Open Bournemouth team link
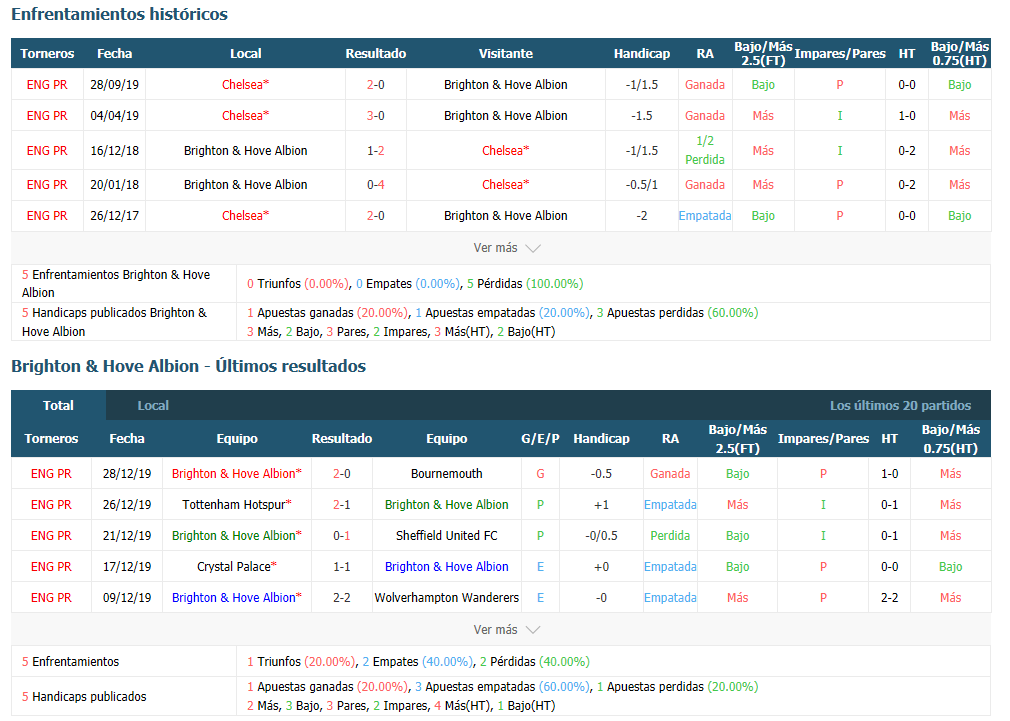1010x721 pixels. [446, 474]
